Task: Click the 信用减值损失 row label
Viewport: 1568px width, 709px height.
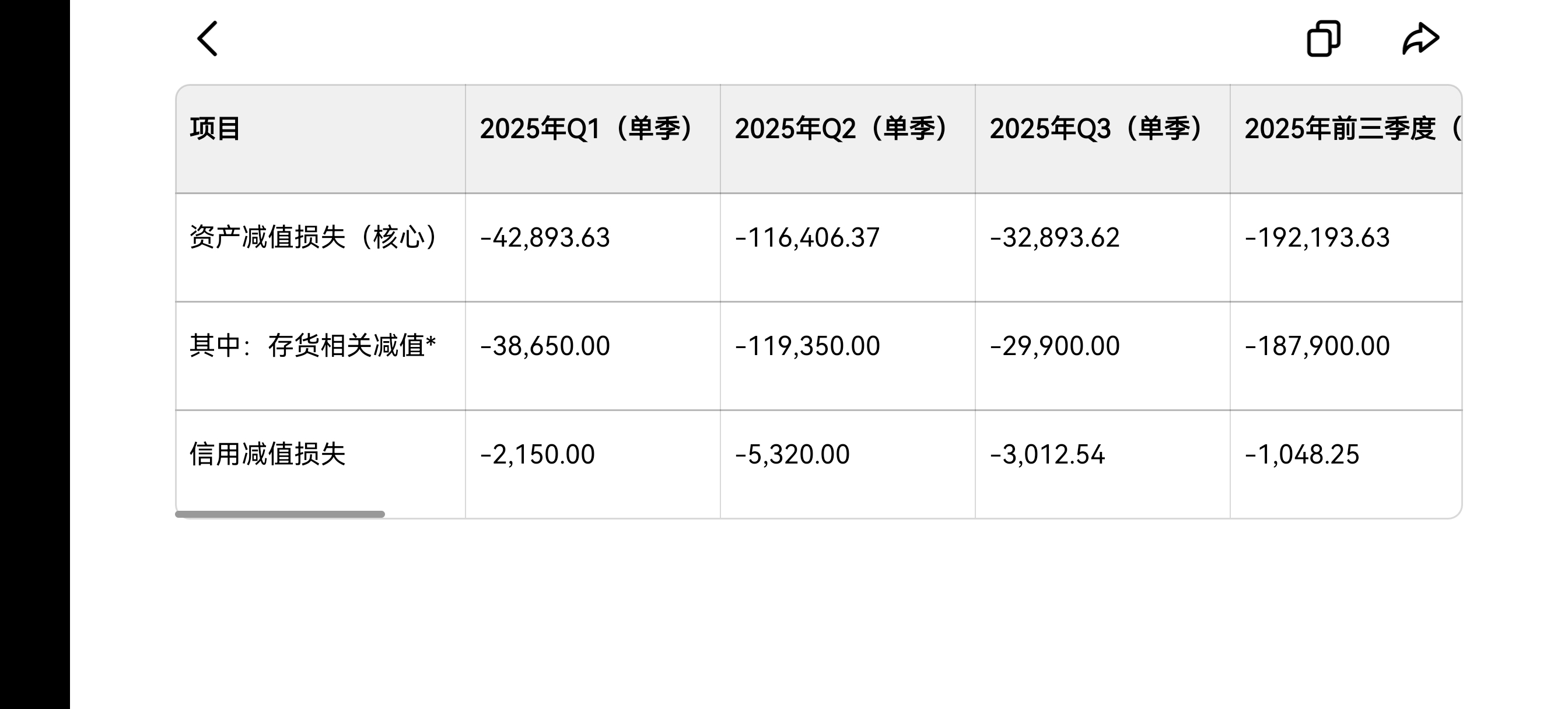Action: (x=268, y=454)
